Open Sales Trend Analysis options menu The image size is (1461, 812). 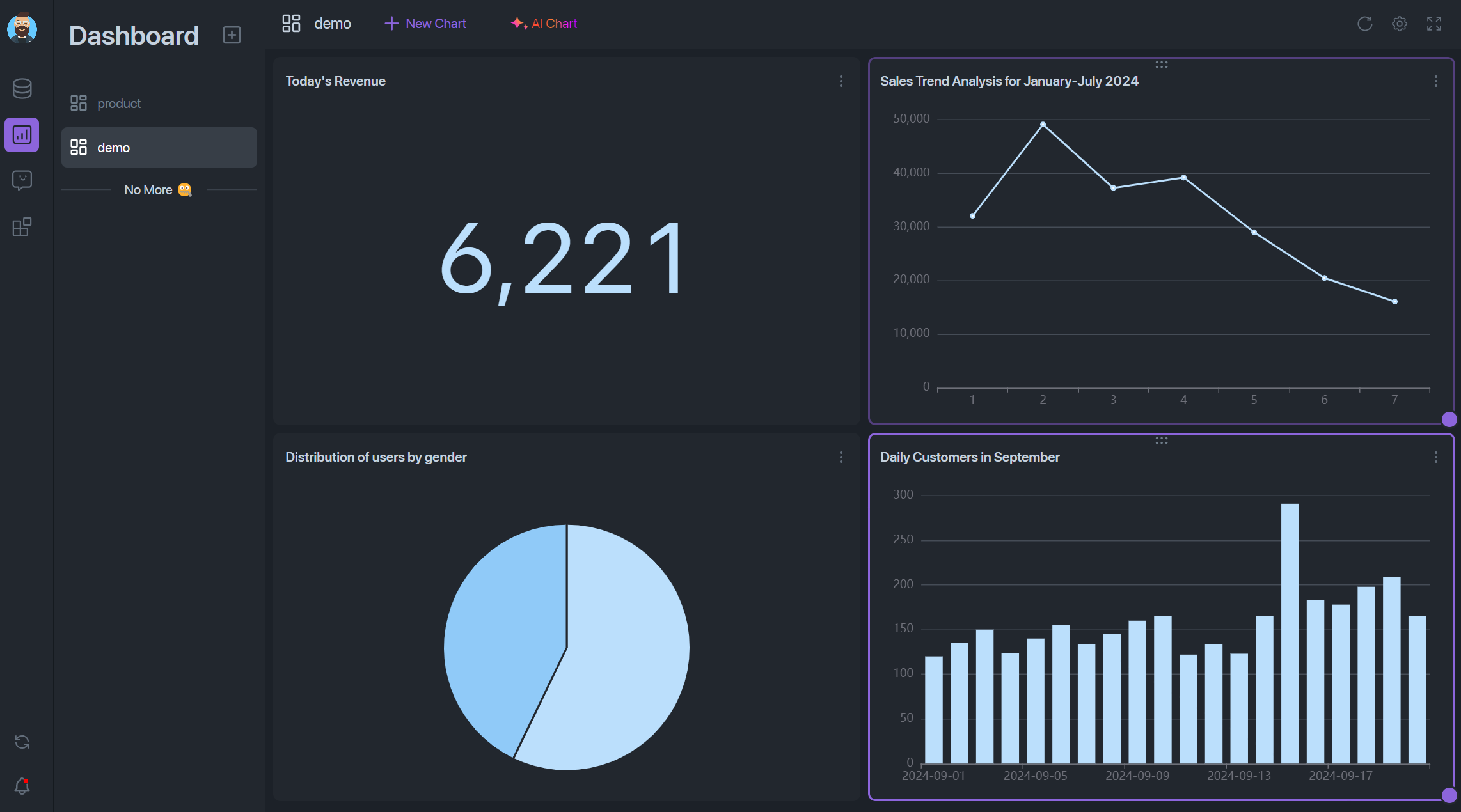tap(1436, 81)
